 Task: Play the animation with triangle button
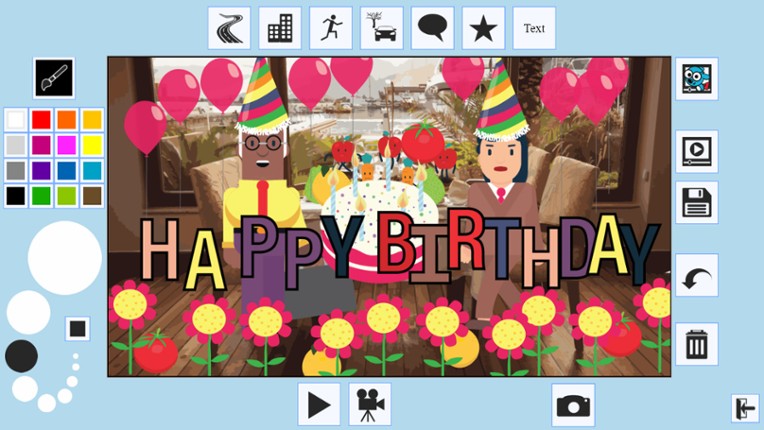click(319, 405)
